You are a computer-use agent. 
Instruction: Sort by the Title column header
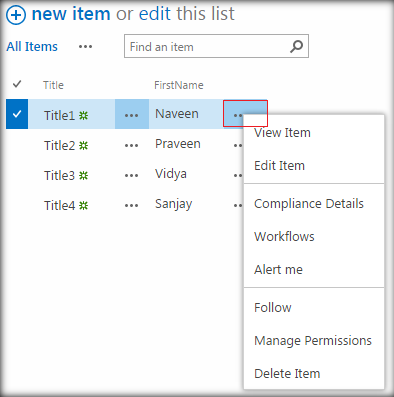coord(53,85)
